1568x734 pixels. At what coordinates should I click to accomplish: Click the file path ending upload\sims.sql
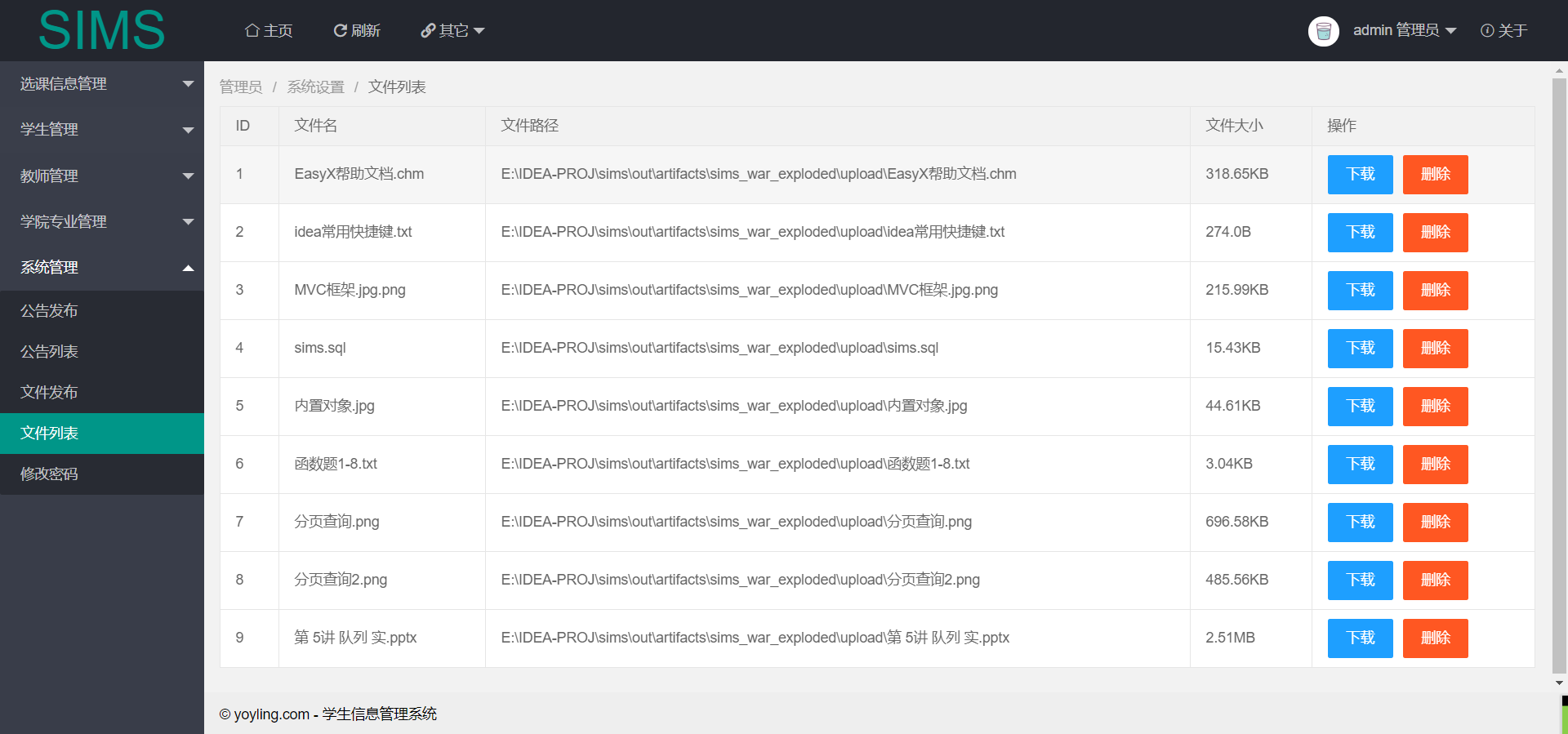pos(719,348)
